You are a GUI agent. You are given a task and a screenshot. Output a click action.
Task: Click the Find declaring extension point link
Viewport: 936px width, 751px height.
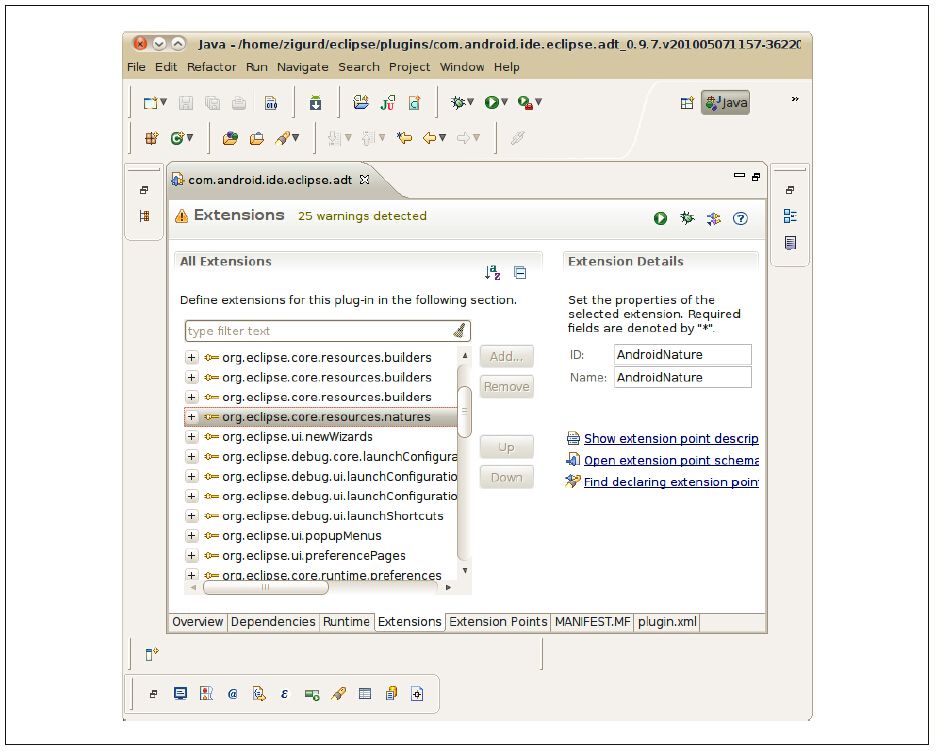671,482
